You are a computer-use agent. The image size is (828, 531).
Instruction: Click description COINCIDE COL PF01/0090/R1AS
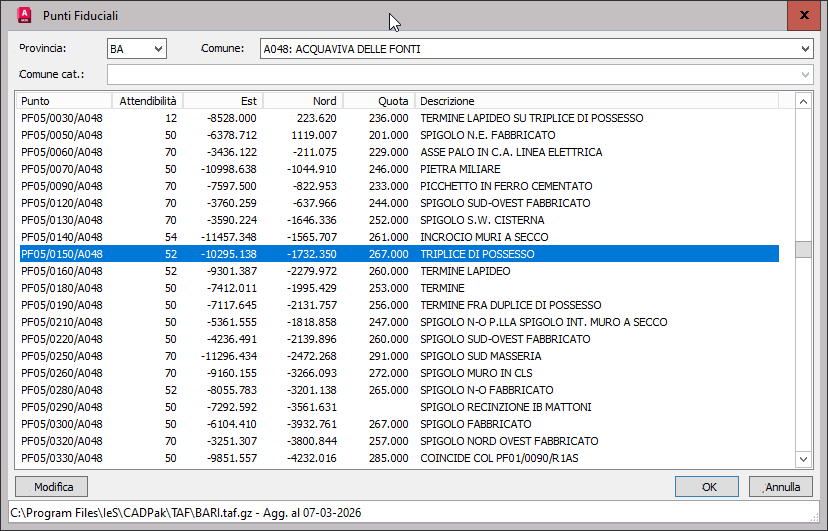click(x=499, y=458)
